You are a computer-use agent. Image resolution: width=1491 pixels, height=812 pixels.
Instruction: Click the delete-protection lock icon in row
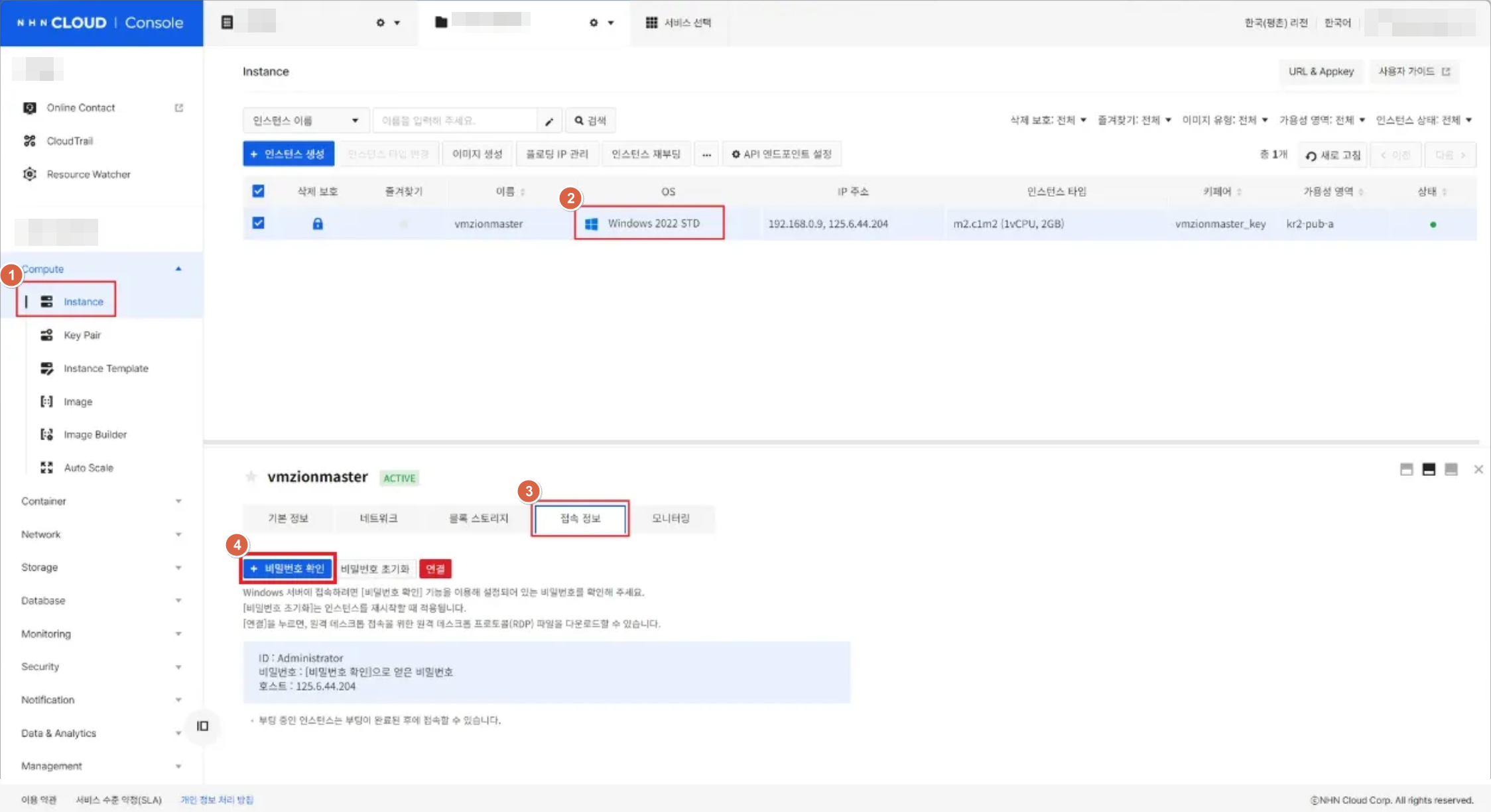click(318, 224)
